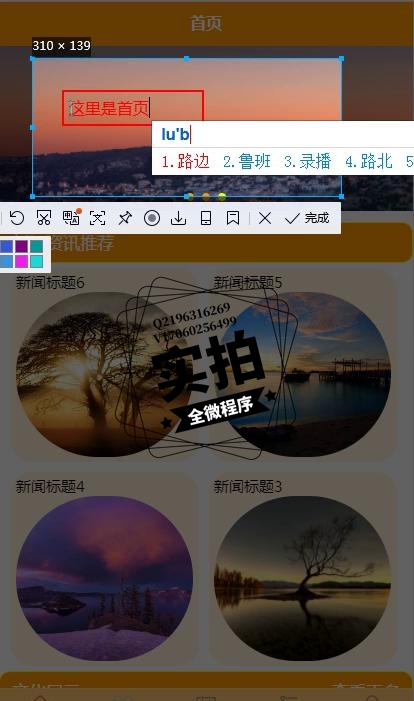The width and height of the screenshot is (414, 701).
Task: Choose candidate 2 鲁班 in IME list
Action: (x=247, y=161)
